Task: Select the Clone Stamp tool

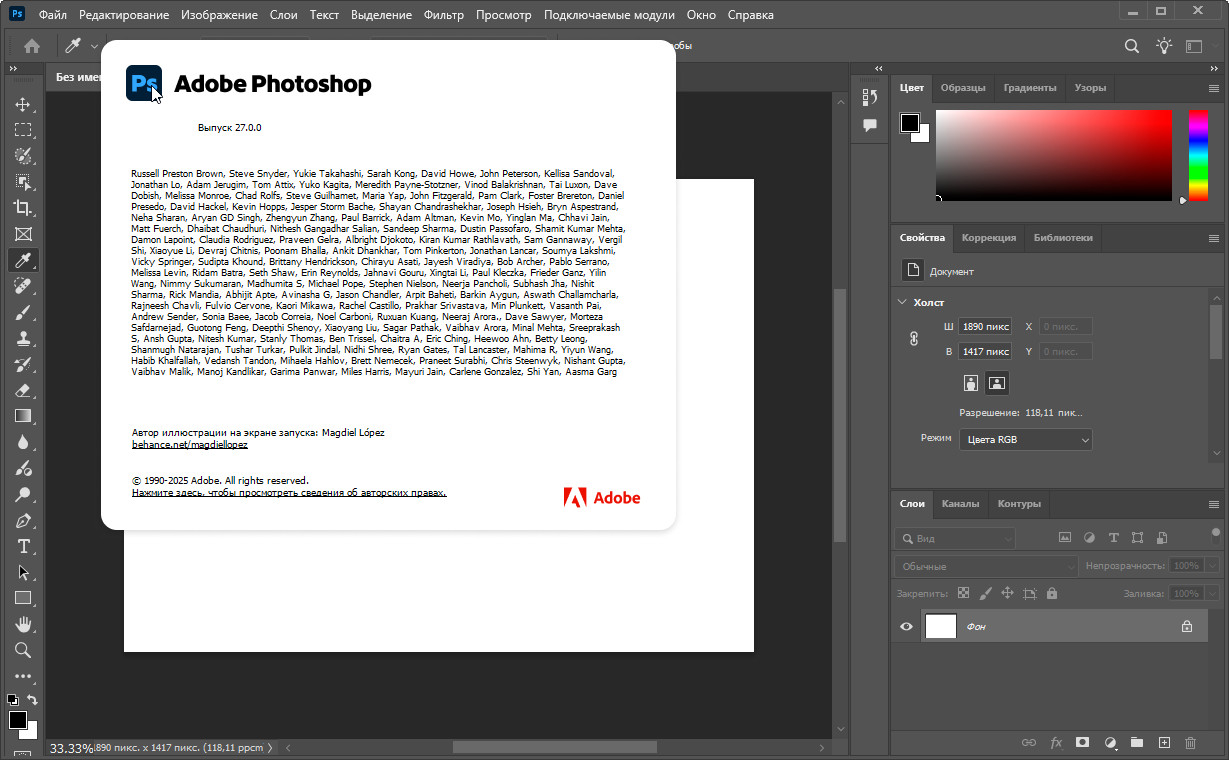Action: point(23,338)
